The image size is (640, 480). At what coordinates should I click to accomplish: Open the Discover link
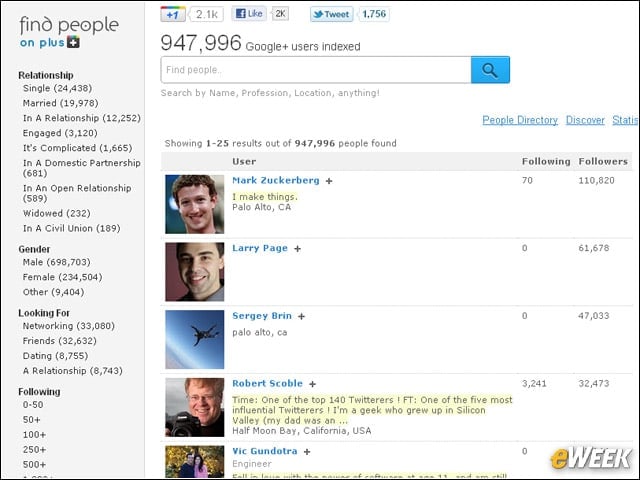pos(585,120)
